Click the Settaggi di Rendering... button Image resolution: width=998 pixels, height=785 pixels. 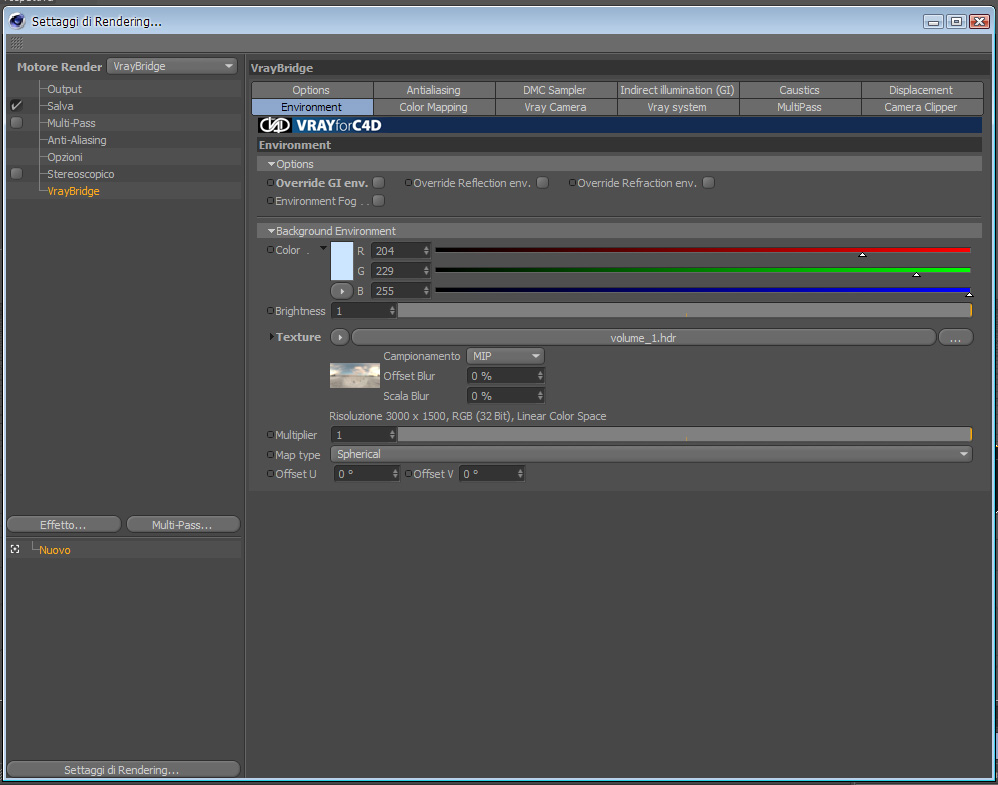(x=123, y=770)
